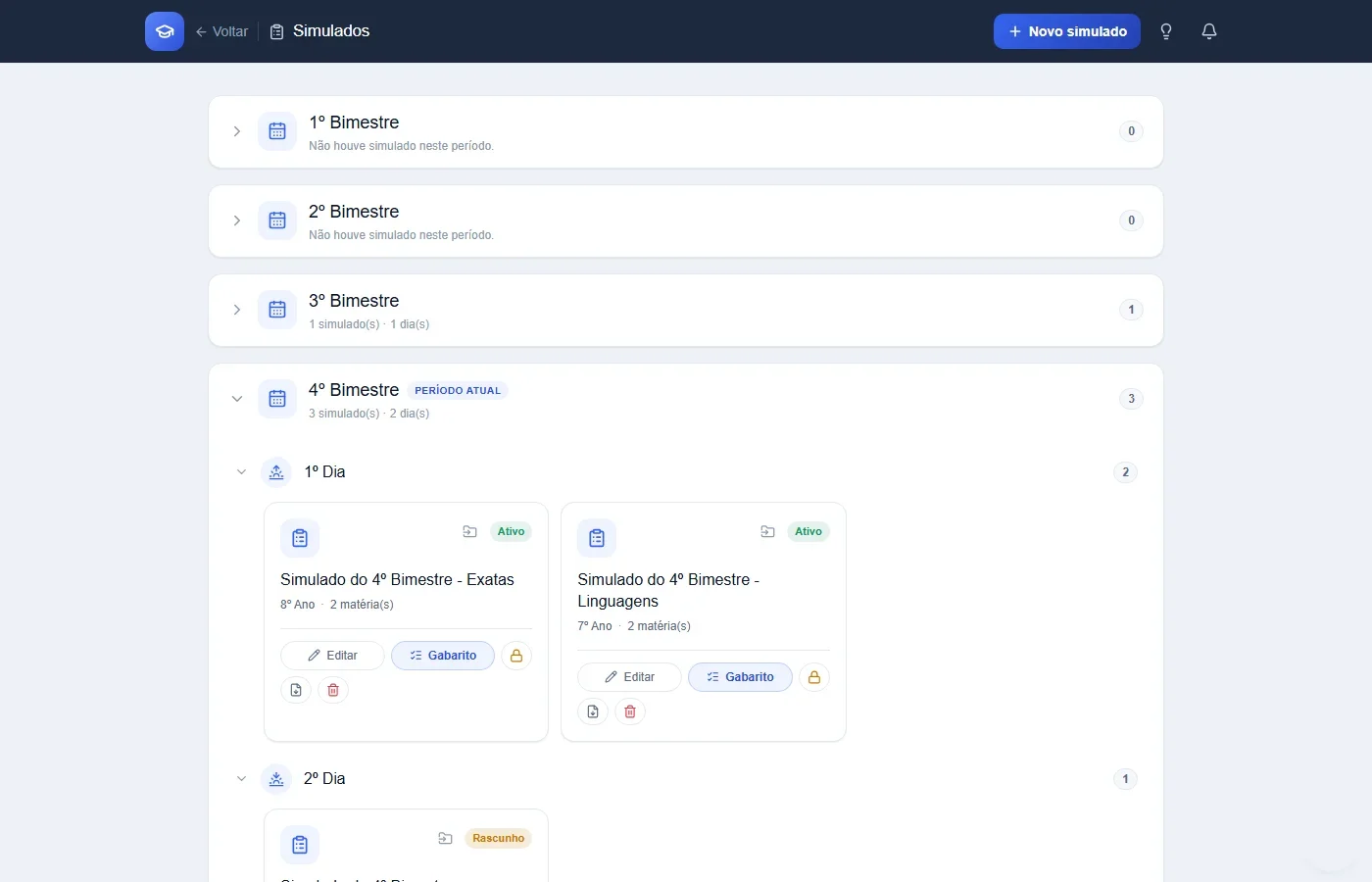The image size is (1372, 882).
Task: Open Gabarito for the Linguagens simulado
Action: click(x=740, y=677)
